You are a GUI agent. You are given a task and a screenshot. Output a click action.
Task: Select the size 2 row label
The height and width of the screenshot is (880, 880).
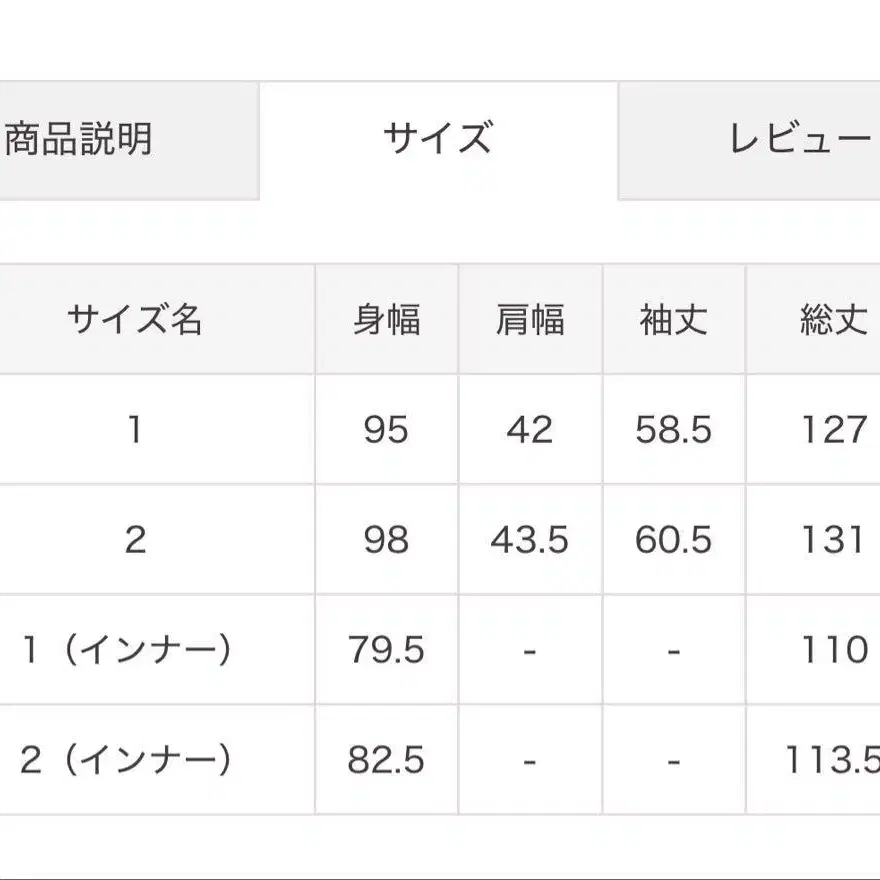point(135,540)
